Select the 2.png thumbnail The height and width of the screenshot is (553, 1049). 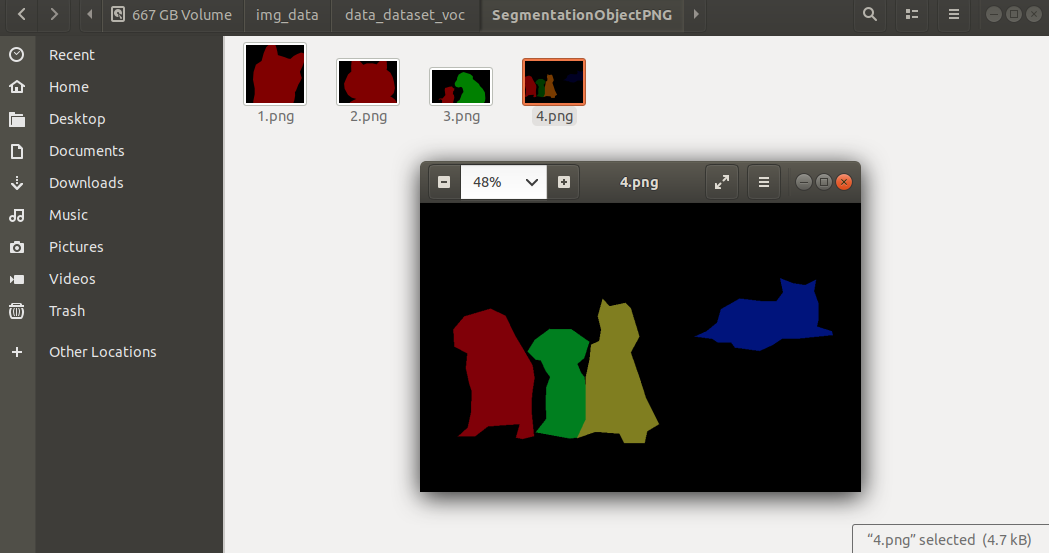click(x=368, y=82)
